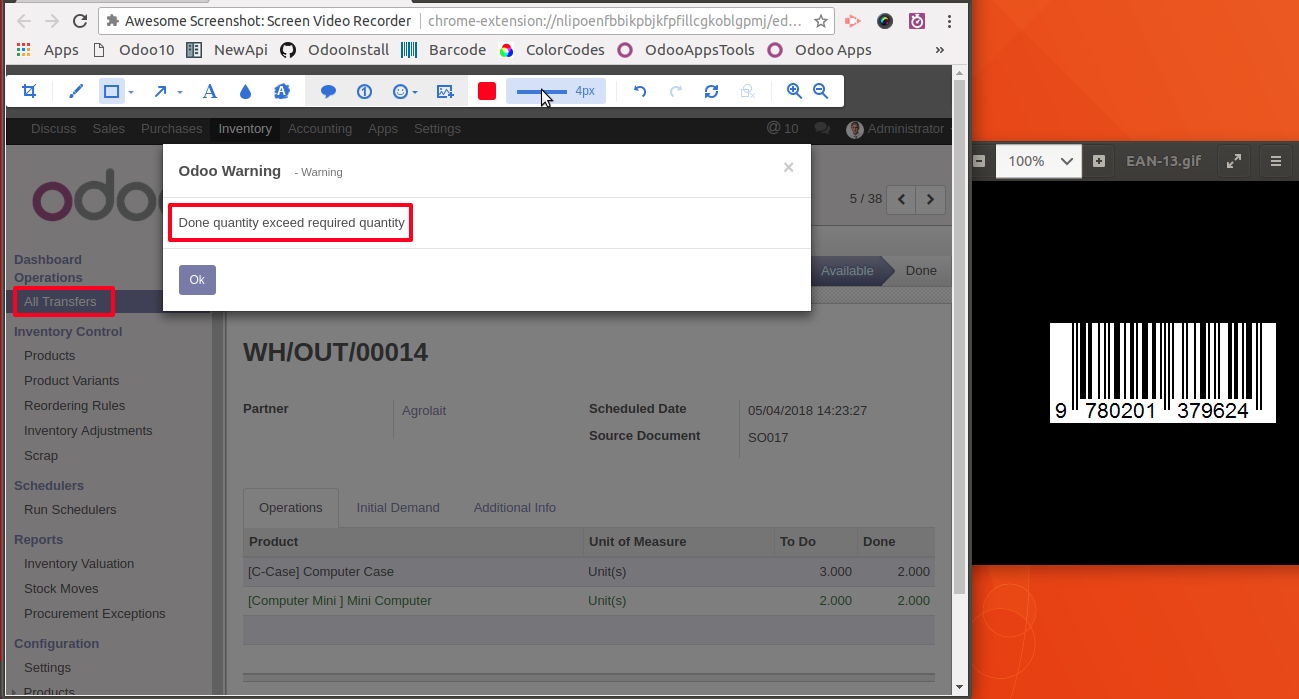Open the rectangle shape options arrow
Viewport: 1299px width, 699px height.
tap(131, 92)
